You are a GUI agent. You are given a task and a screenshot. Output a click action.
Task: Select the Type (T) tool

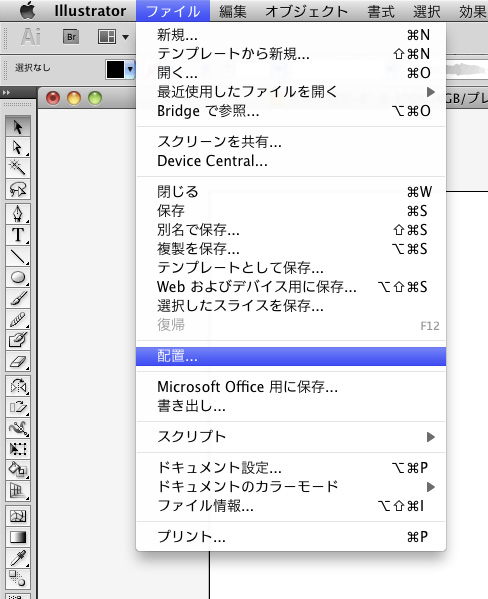tap(18, 235)
